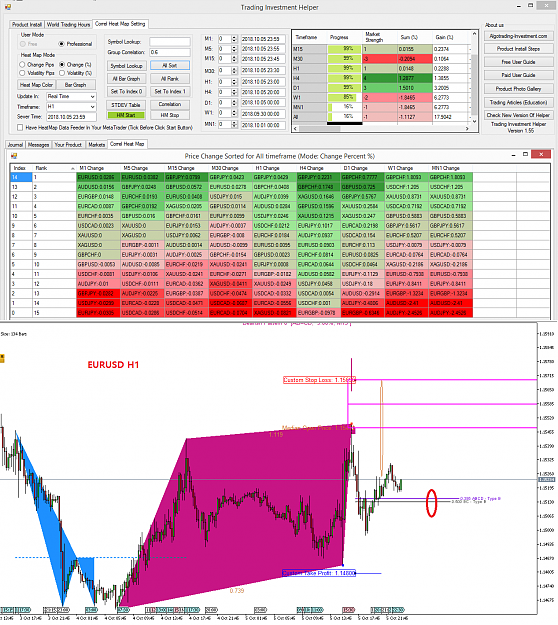Stop heat map with HM Stop
The height and width of the screenshot is (625, 558).
pos(170,115)
